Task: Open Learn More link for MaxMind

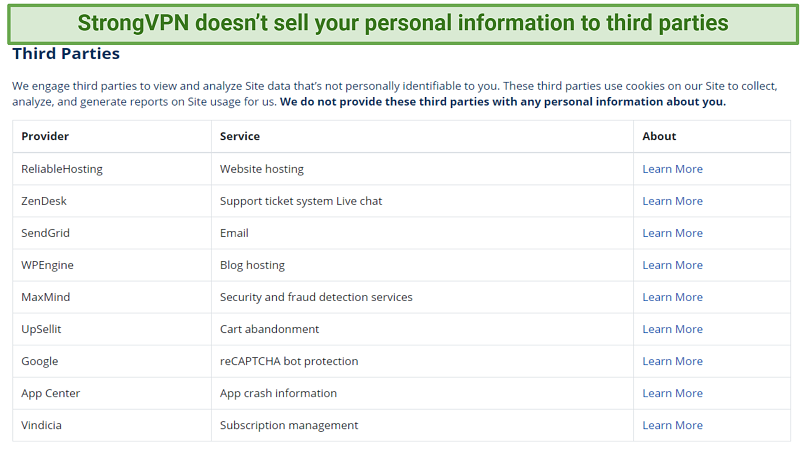Action: tap(672, 297)
